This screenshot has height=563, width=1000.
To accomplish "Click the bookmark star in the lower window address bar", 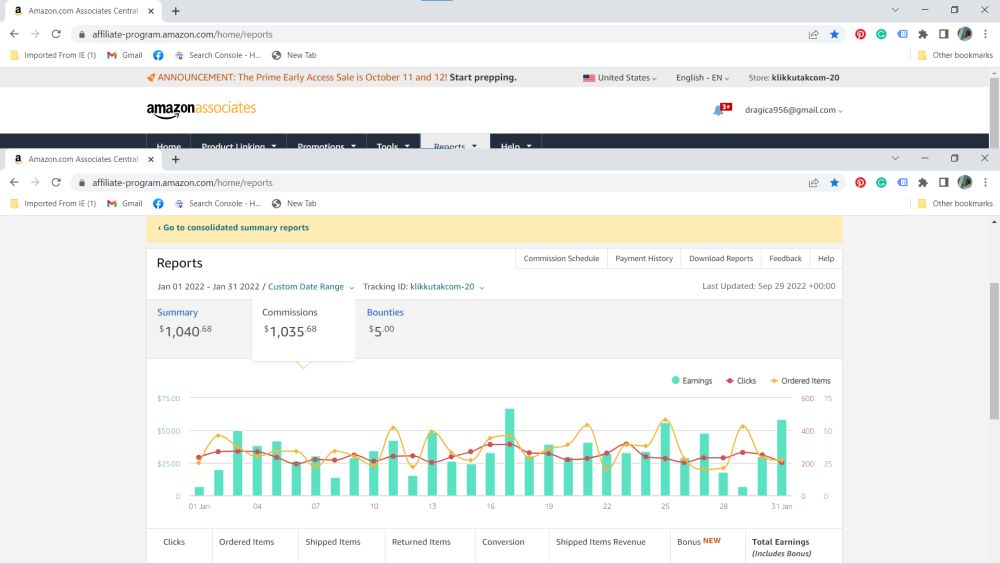I will tap(834, 183).
